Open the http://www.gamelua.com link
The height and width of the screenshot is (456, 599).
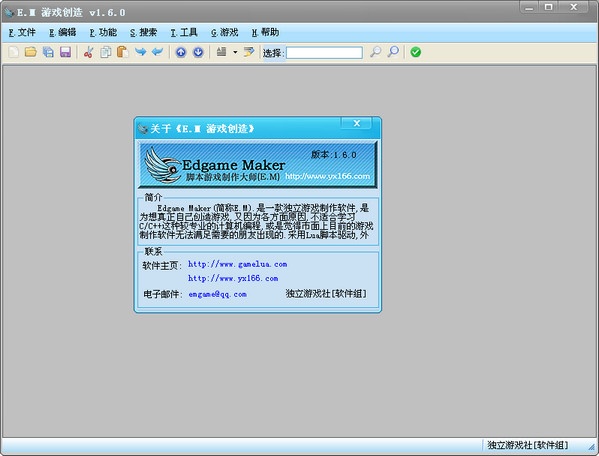click(x=237, y=264)
